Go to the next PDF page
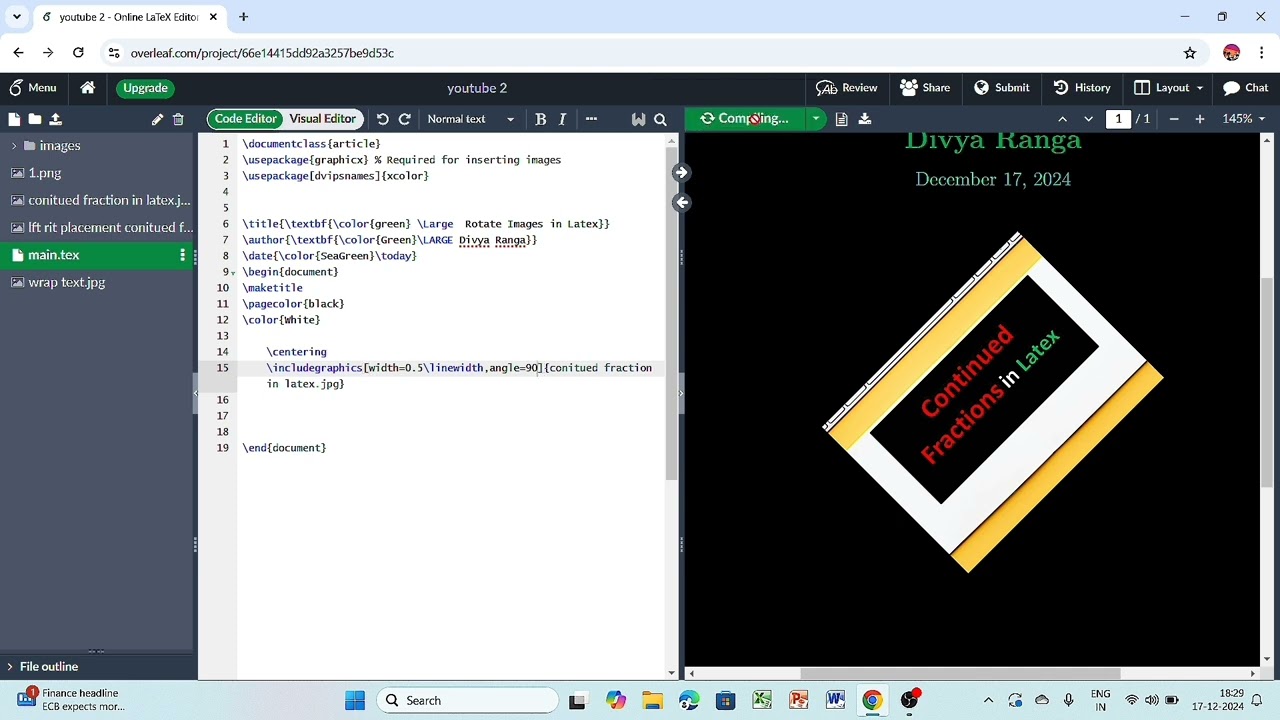 pyautogui.click(x=1088, y=119)
